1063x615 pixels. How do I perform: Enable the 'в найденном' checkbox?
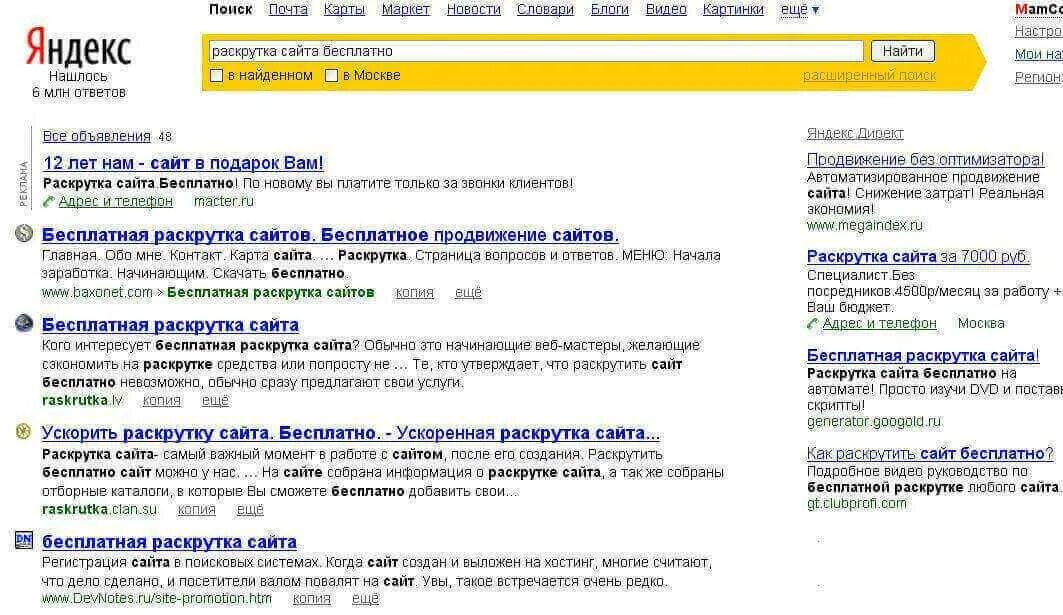point(217,75)
